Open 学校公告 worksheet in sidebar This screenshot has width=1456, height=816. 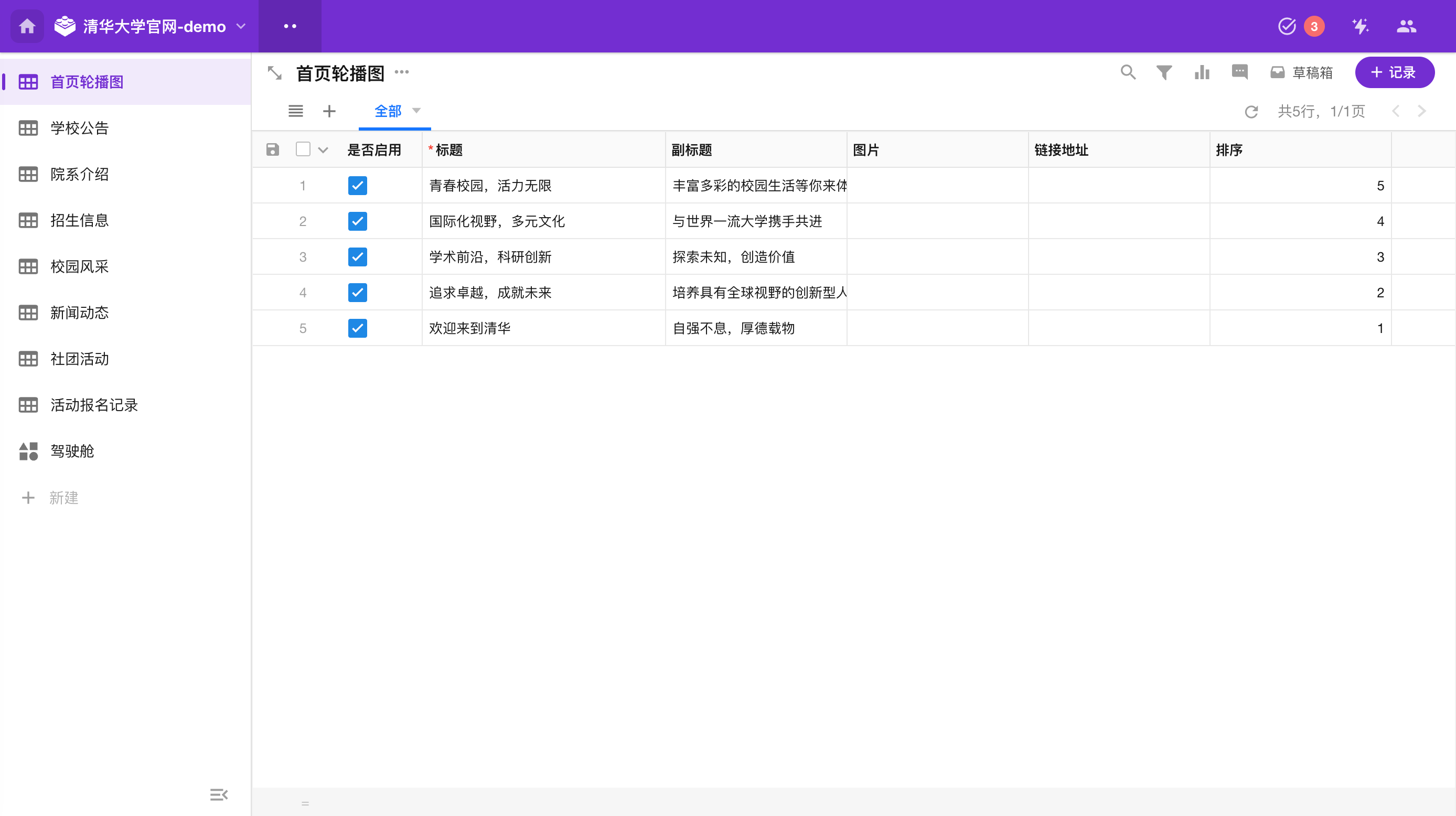(x=79, y=128)
